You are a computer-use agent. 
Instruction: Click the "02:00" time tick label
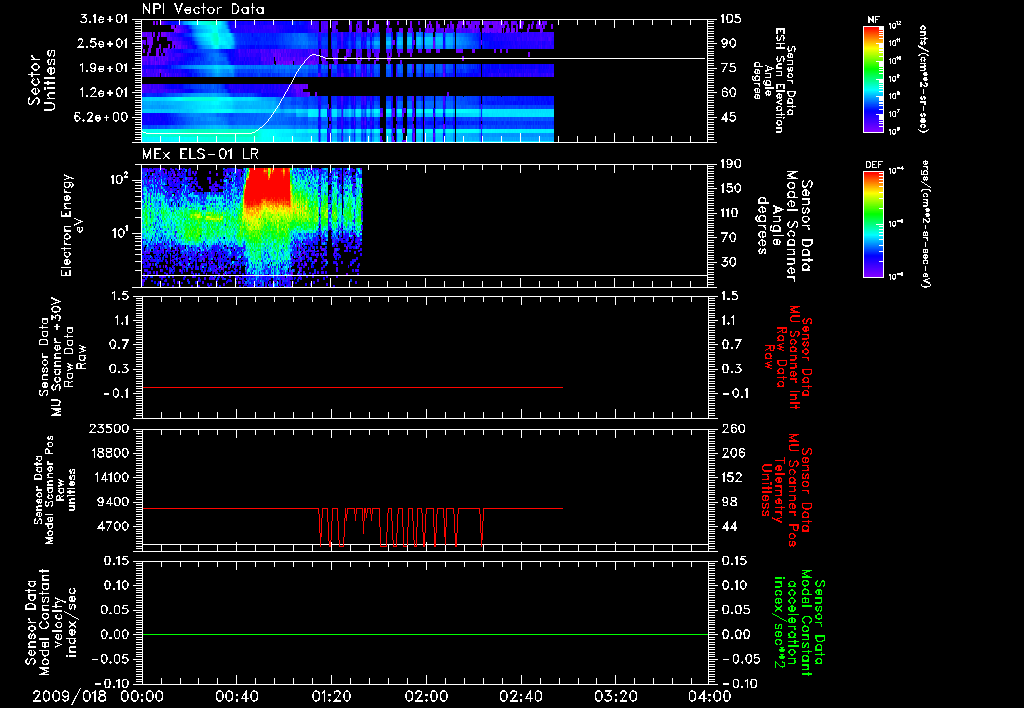(x=426, y=696)
